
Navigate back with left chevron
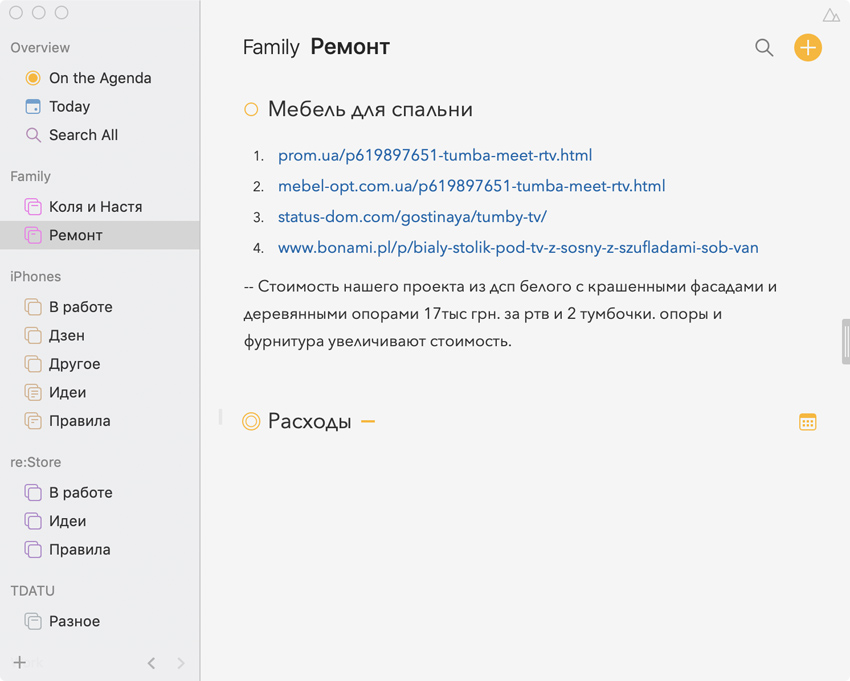(x=152, y=663)
